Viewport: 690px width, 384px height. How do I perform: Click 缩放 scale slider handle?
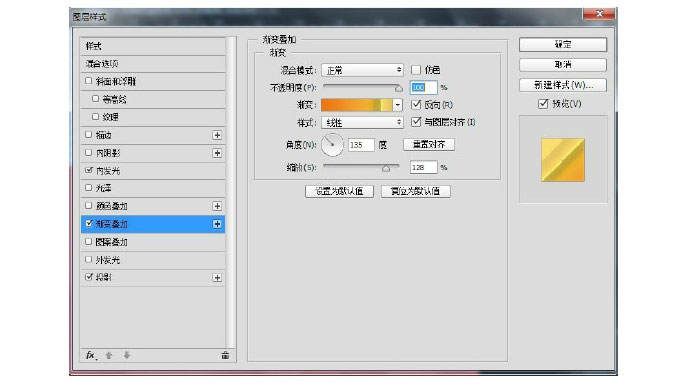pyautogui.click(x=386, y=168)
